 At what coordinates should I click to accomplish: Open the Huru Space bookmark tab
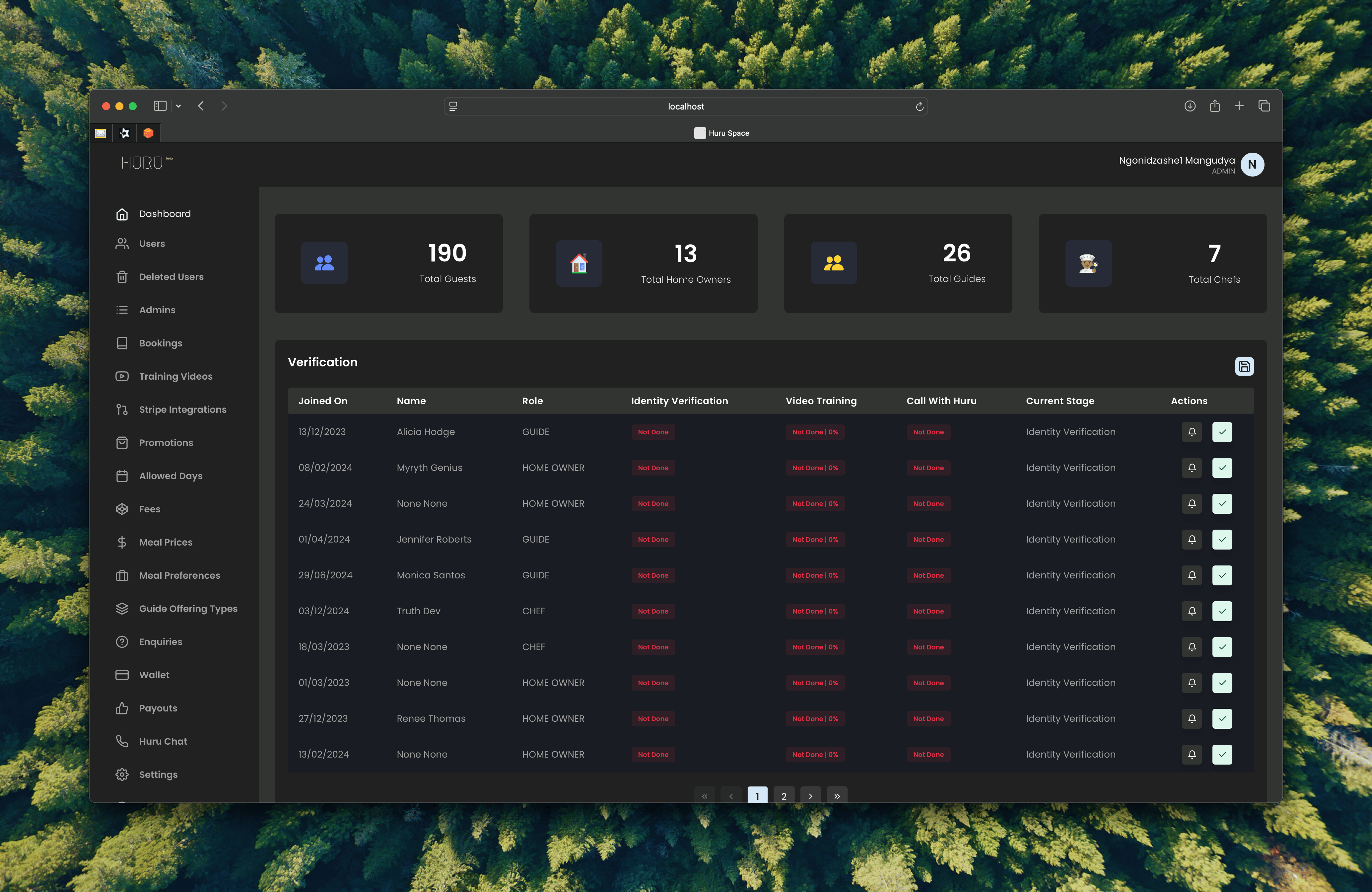pyautogui.click(x=722, y=133)
